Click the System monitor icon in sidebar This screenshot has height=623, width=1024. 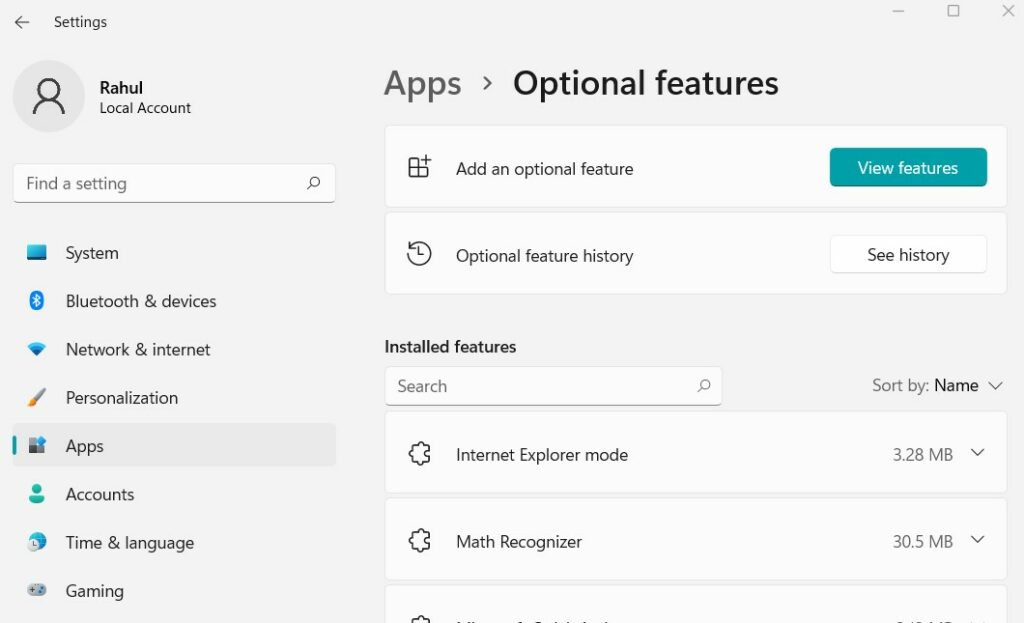pos(37,253)
